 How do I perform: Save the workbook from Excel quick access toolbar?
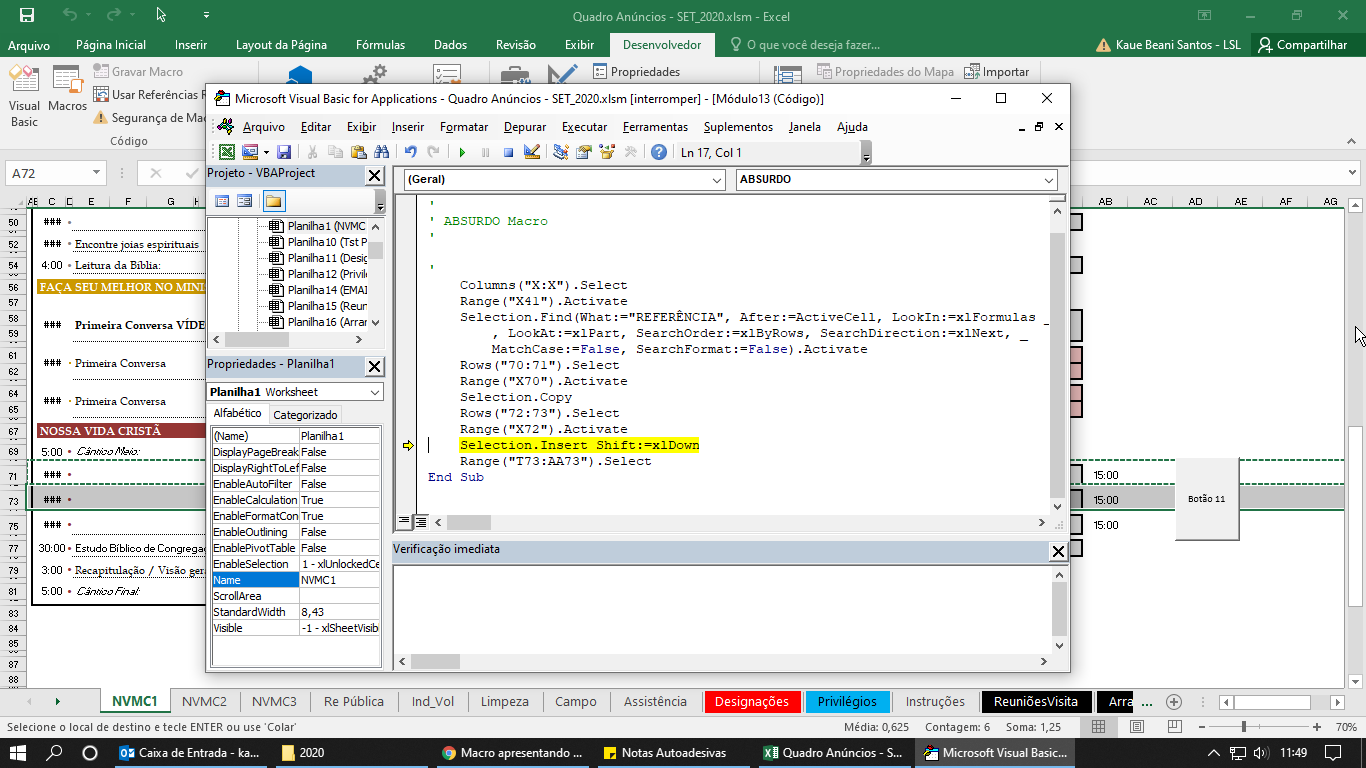pos(27,16)
